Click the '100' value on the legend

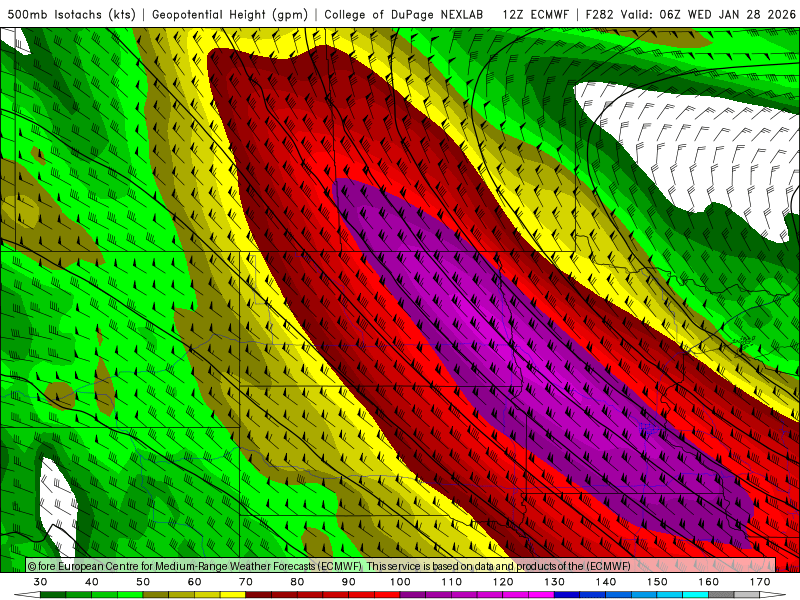(x=401, y=582)
